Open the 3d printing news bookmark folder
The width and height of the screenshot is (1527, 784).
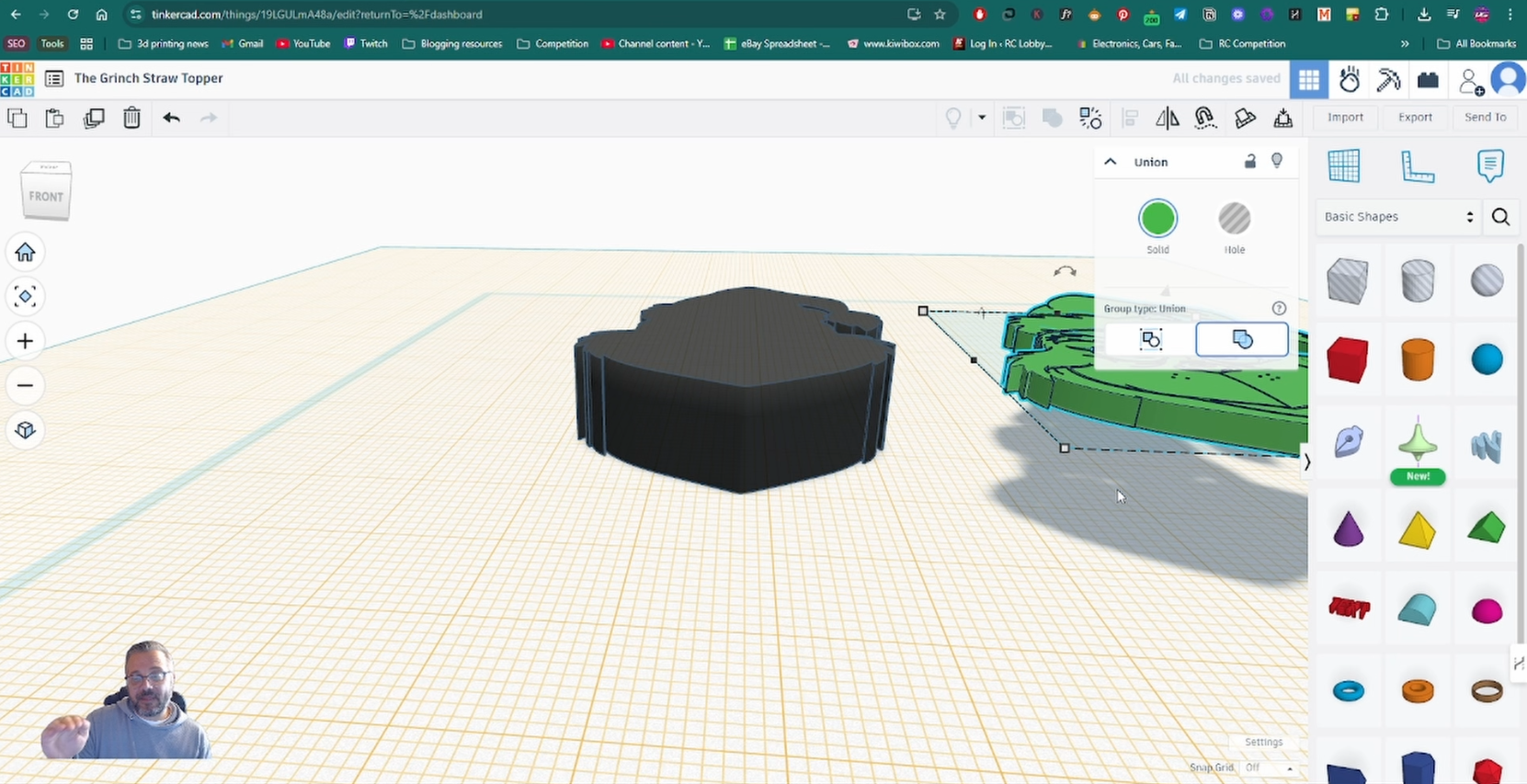click(x=164, y=43)
